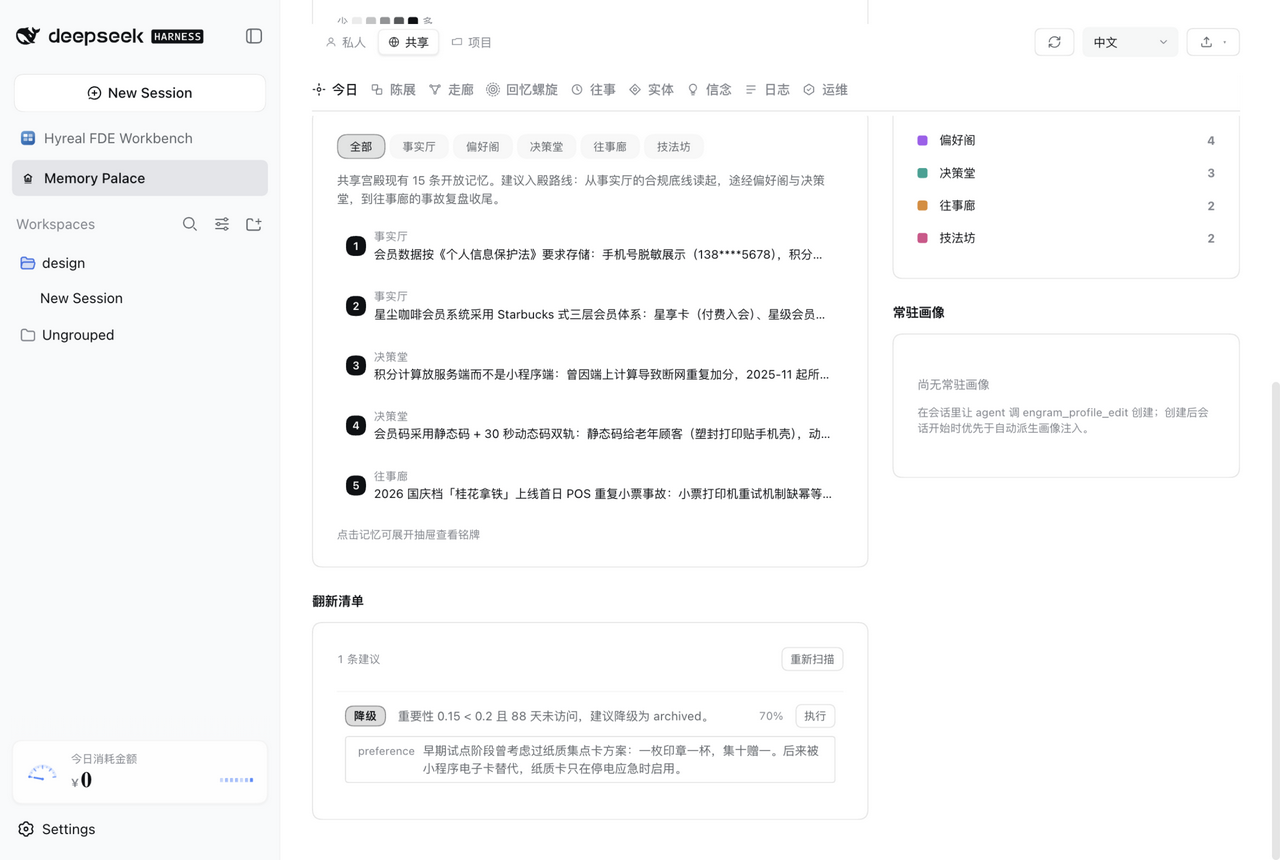Open memory item 1 about 个人信息保护法
Image resolution: width=1280 pixels, height=860 pixels.
[590, 246]
